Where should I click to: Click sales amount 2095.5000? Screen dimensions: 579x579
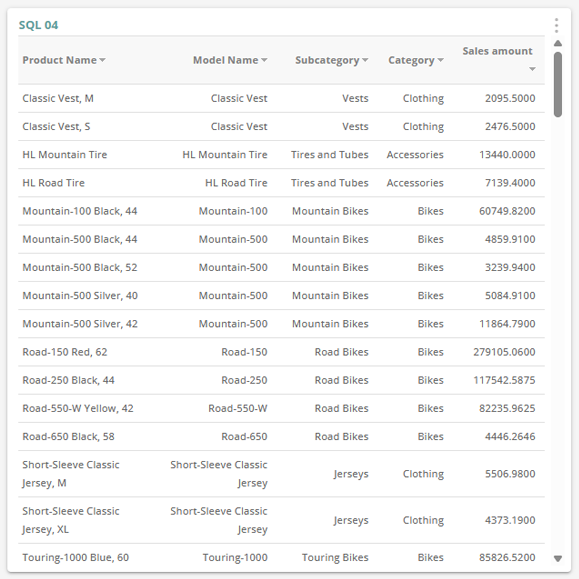pyautogui.click(x=510, y=98)
